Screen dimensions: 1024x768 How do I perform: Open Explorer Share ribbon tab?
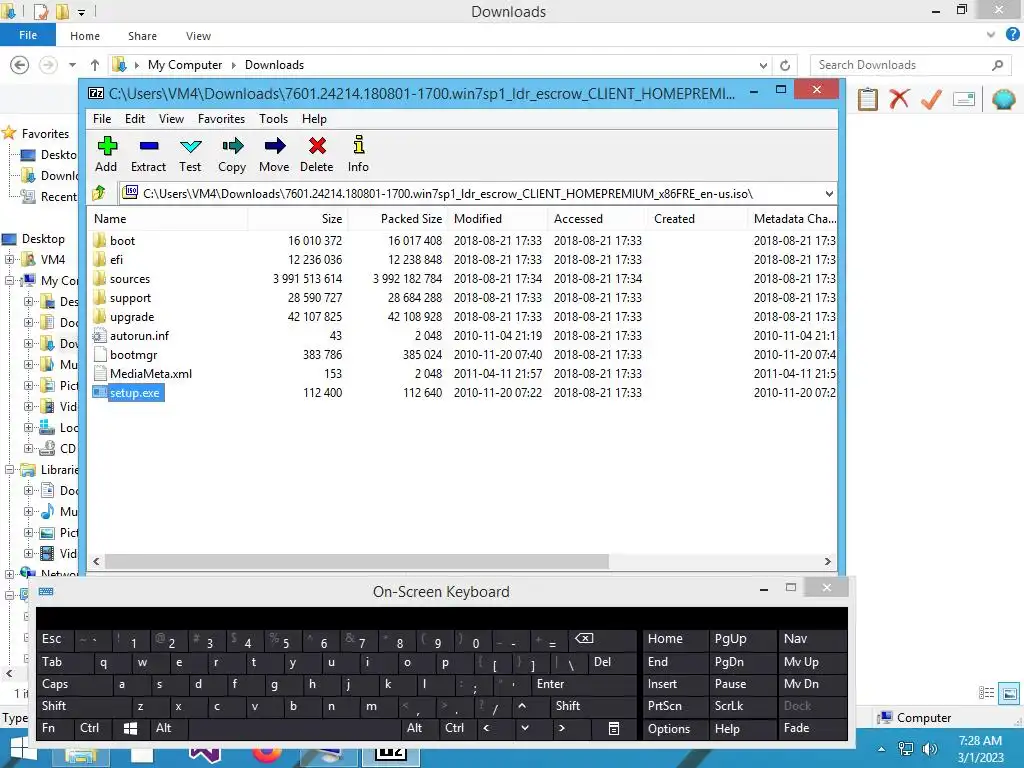(142, 36)
